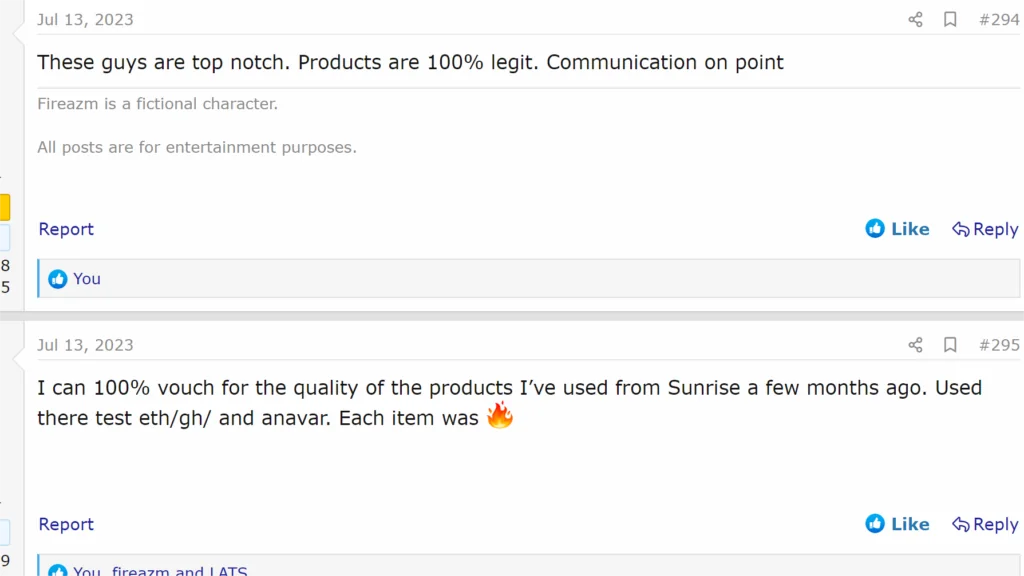The width and height of the screenshot is (1024, 576).
Task: Open post number #295 permalink
Action: click(x=998, y=345)
